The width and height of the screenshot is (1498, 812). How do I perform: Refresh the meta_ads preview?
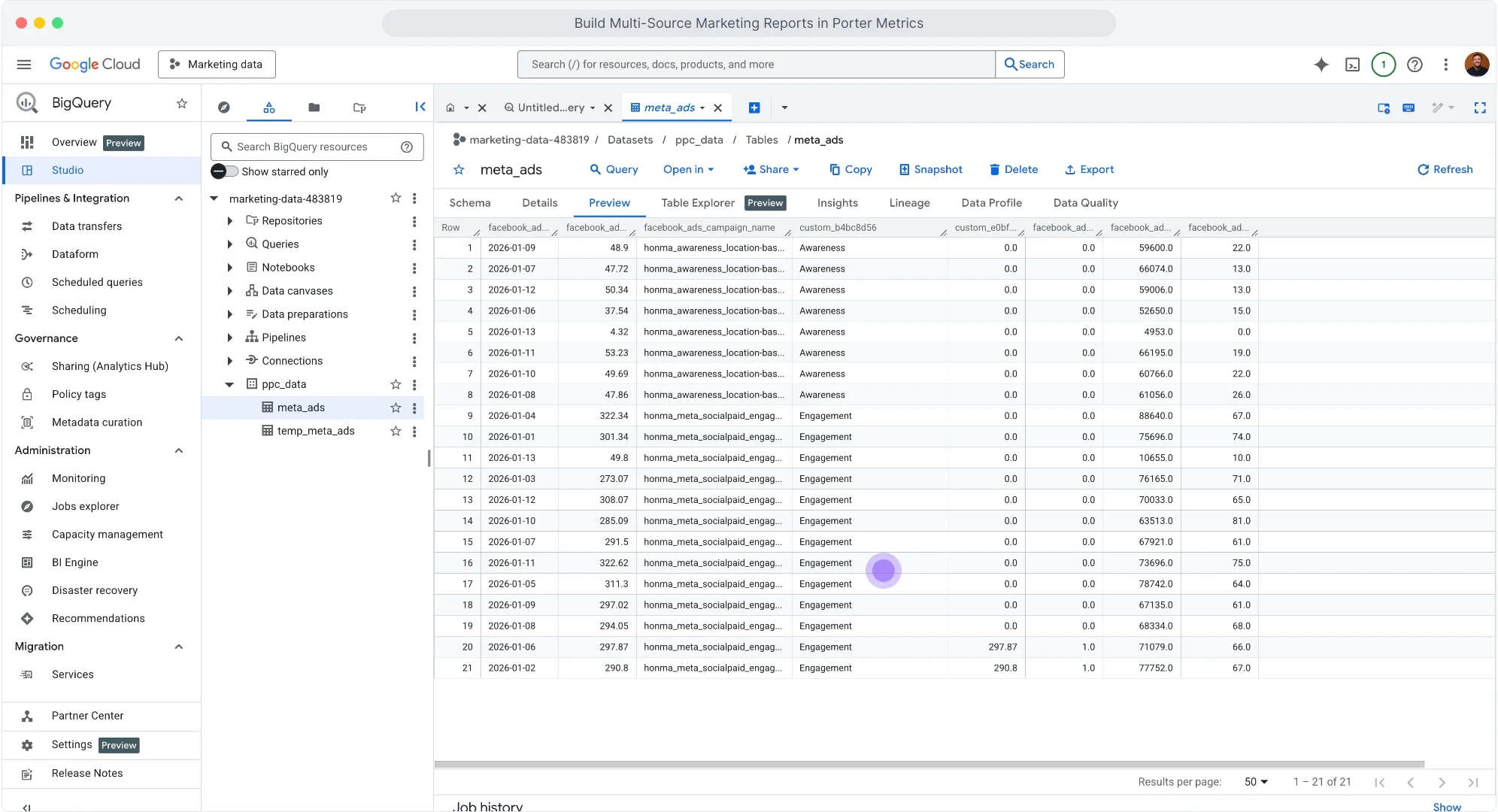point(1444,169)
